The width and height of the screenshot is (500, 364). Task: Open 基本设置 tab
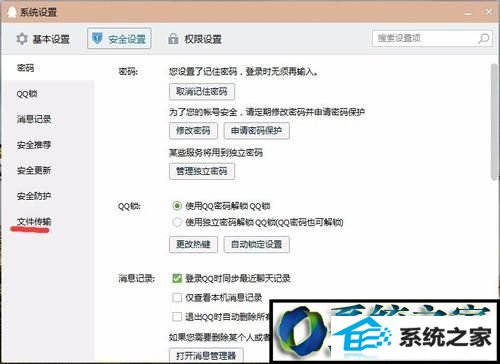pos(43,39)
